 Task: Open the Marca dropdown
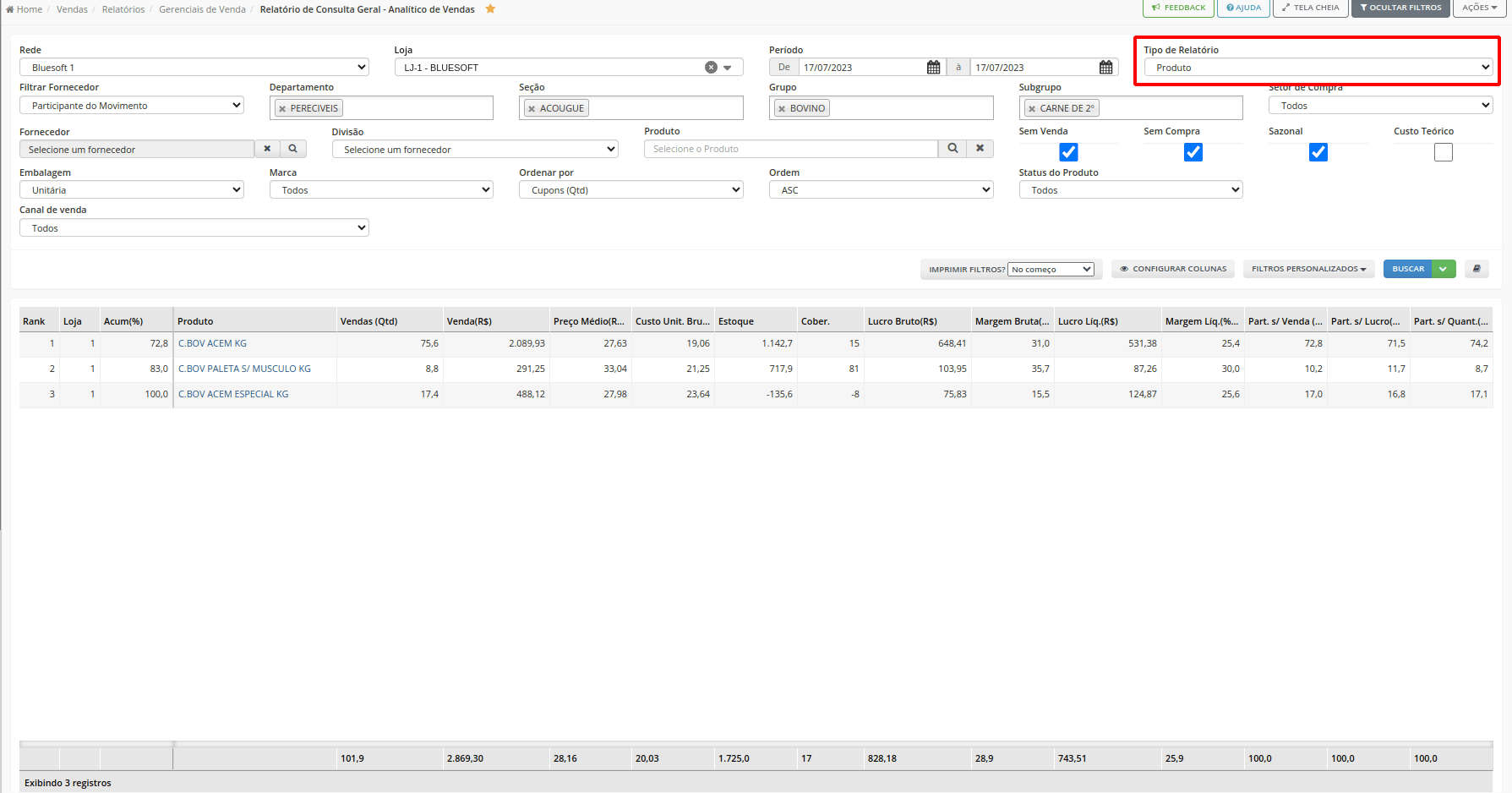point(381,190)
